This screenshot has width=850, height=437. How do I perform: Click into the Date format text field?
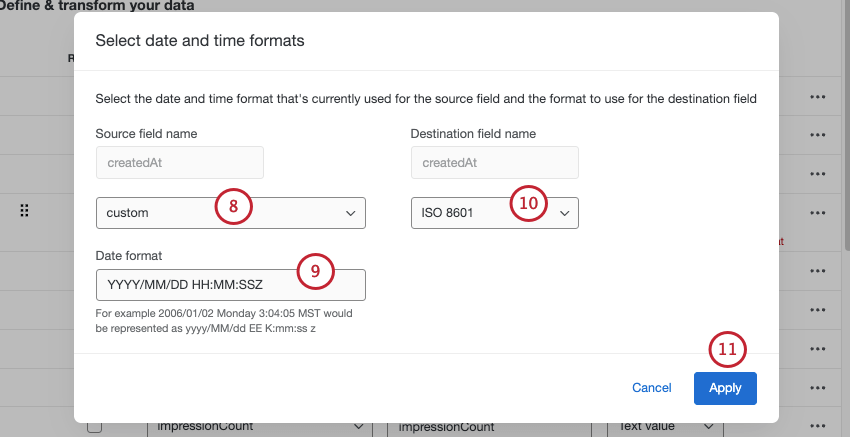(x=230, y=285)
